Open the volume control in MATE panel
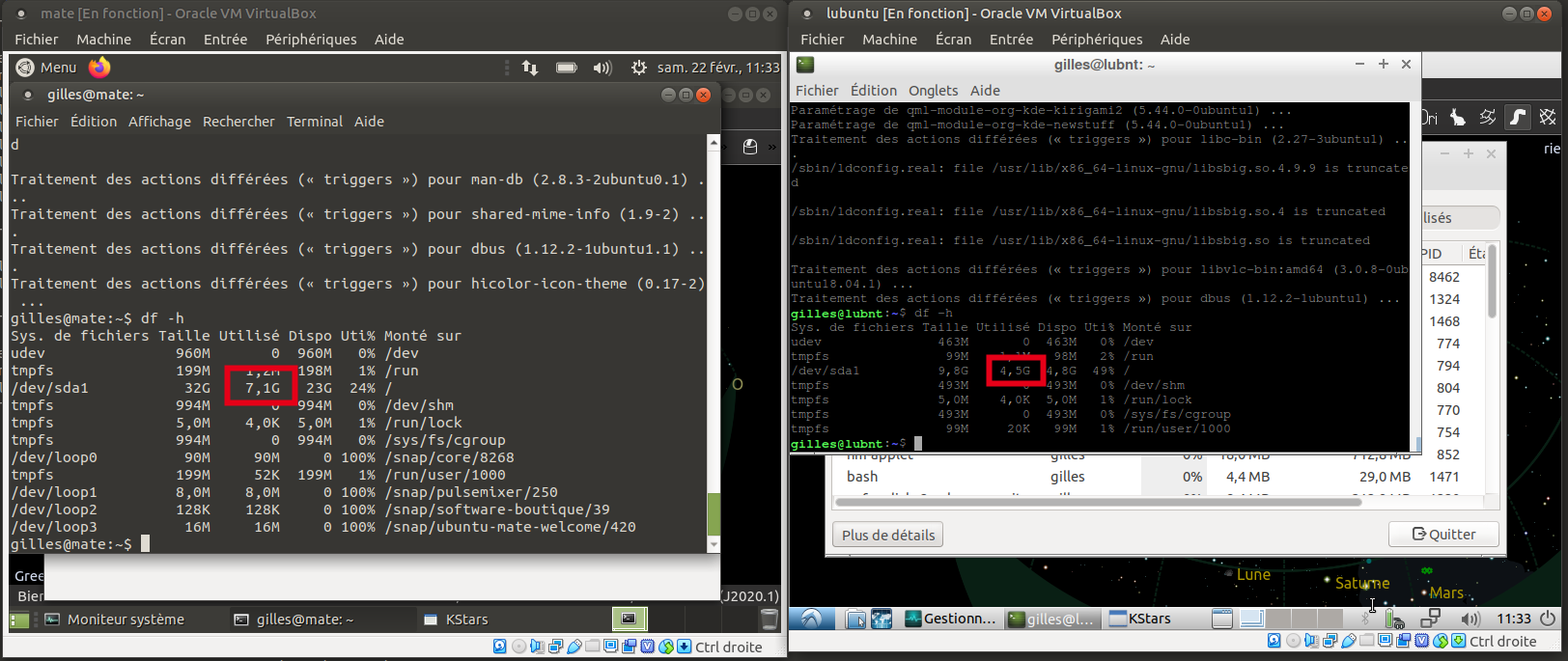Viewport: 1568px width, 661px height. [602, 68]
